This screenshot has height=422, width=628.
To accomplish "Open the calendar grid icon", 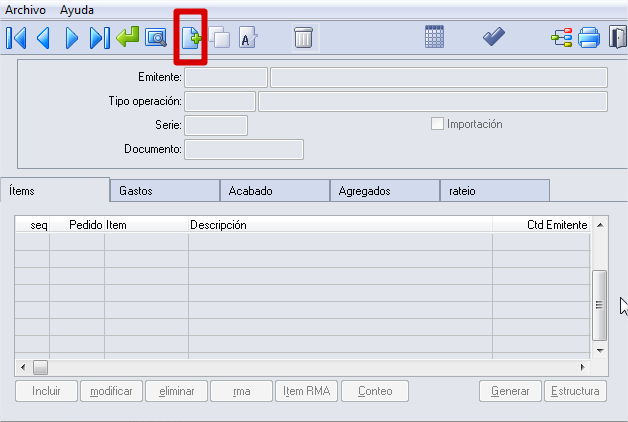I will 434,37.
